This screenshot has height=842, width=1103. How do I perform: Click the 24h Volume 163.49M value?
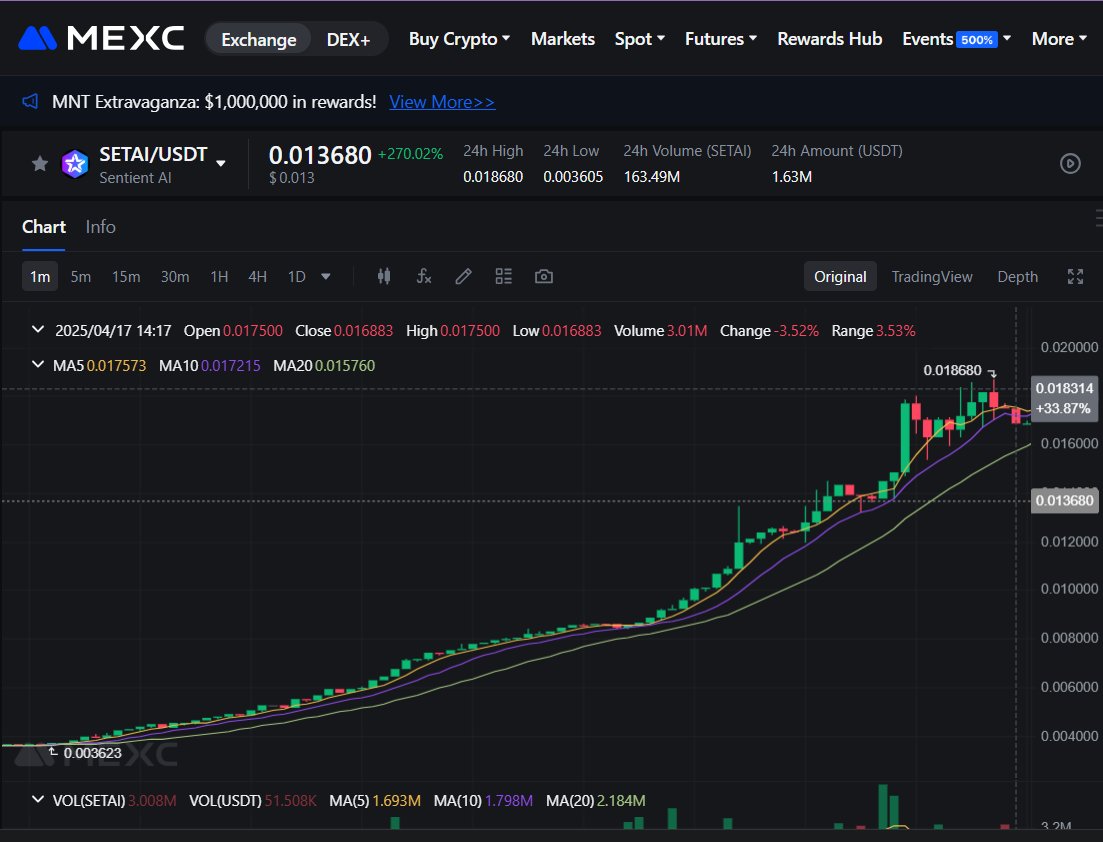click(651, 177)
